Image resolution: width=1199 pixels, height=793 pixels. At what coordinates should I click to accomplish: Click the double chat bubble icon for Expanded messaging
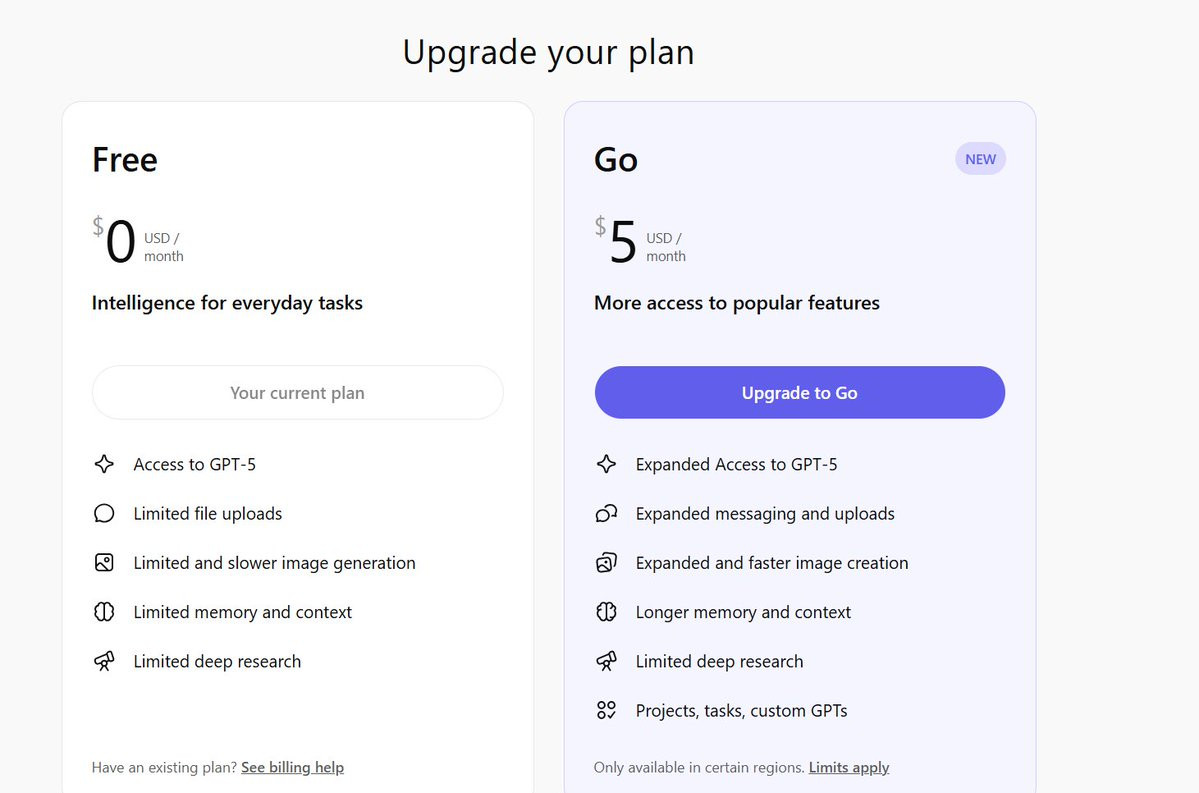click(606, 514)
